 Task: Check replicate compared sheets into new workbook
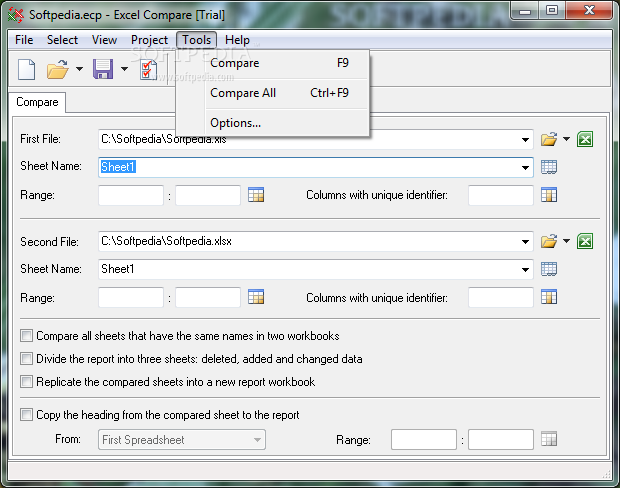(26, 382)
